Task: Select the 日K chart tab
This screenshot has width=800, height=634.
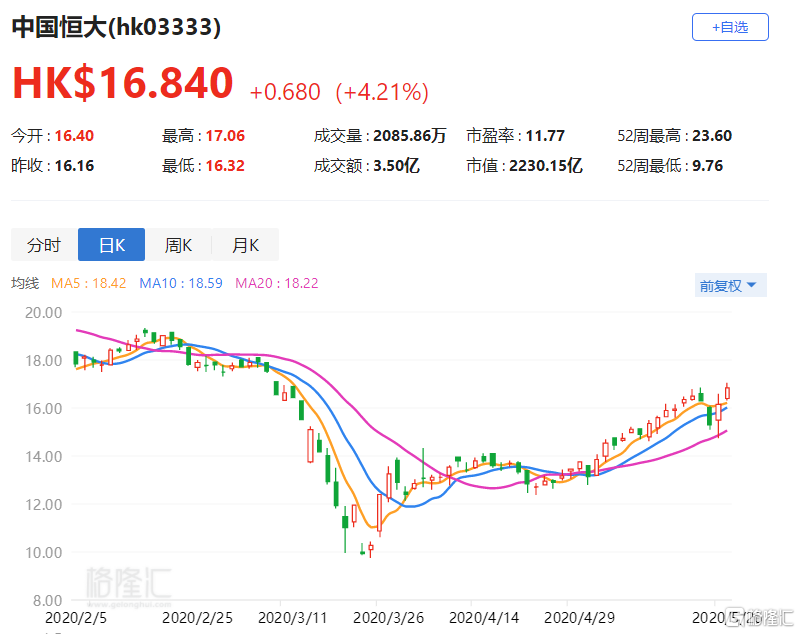Action: [x=111, y=245]
